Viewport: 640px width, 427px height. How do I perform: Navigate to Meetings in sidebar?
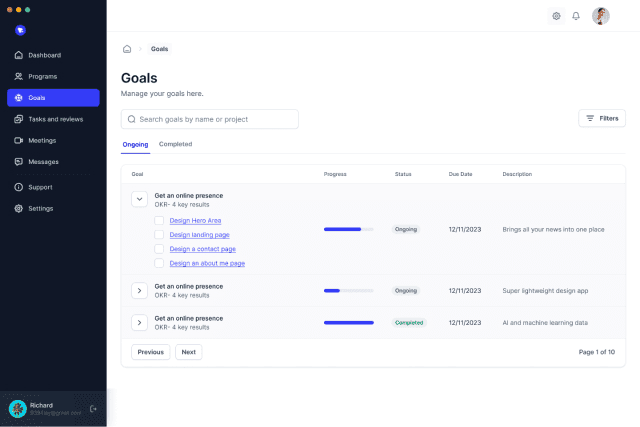click(x=42, y=140)
